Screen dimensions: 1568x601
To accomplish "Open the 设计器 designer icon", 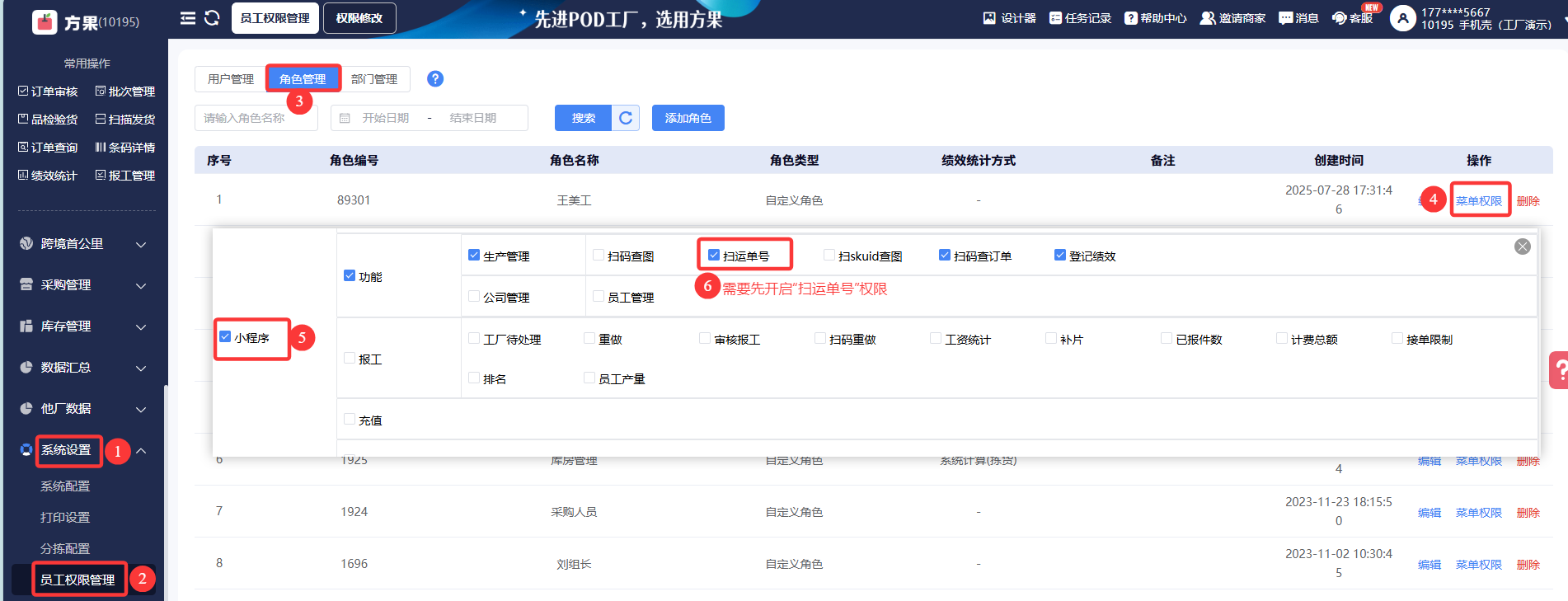I will point(1009,18).
